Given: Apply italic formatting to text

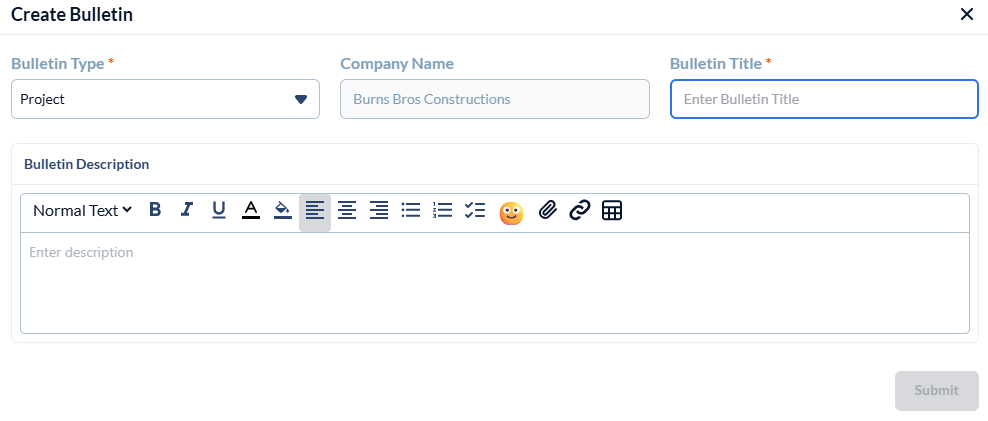Looking at the screenshot, I should 187,210.
